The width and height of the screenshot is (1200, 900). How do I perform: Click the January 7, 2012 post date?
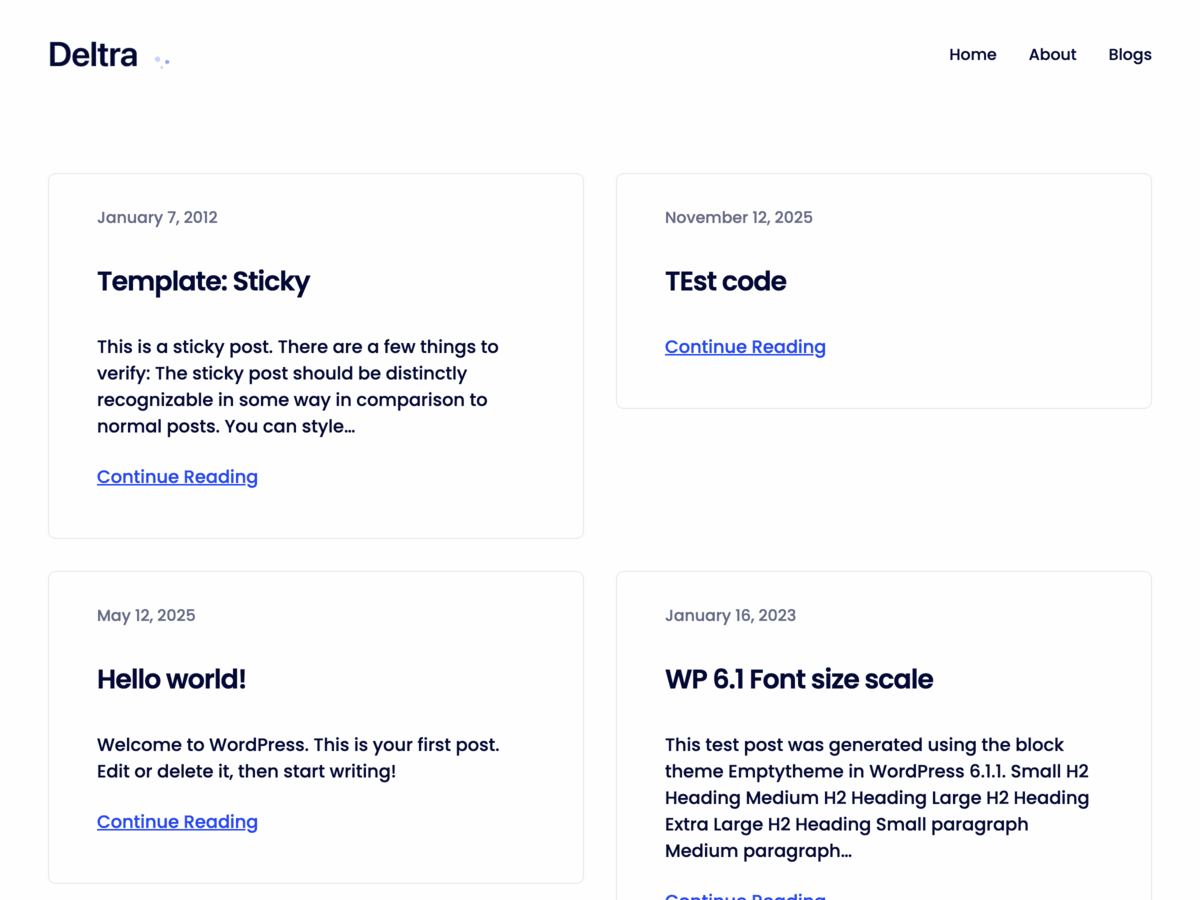[x=157, y=218]
